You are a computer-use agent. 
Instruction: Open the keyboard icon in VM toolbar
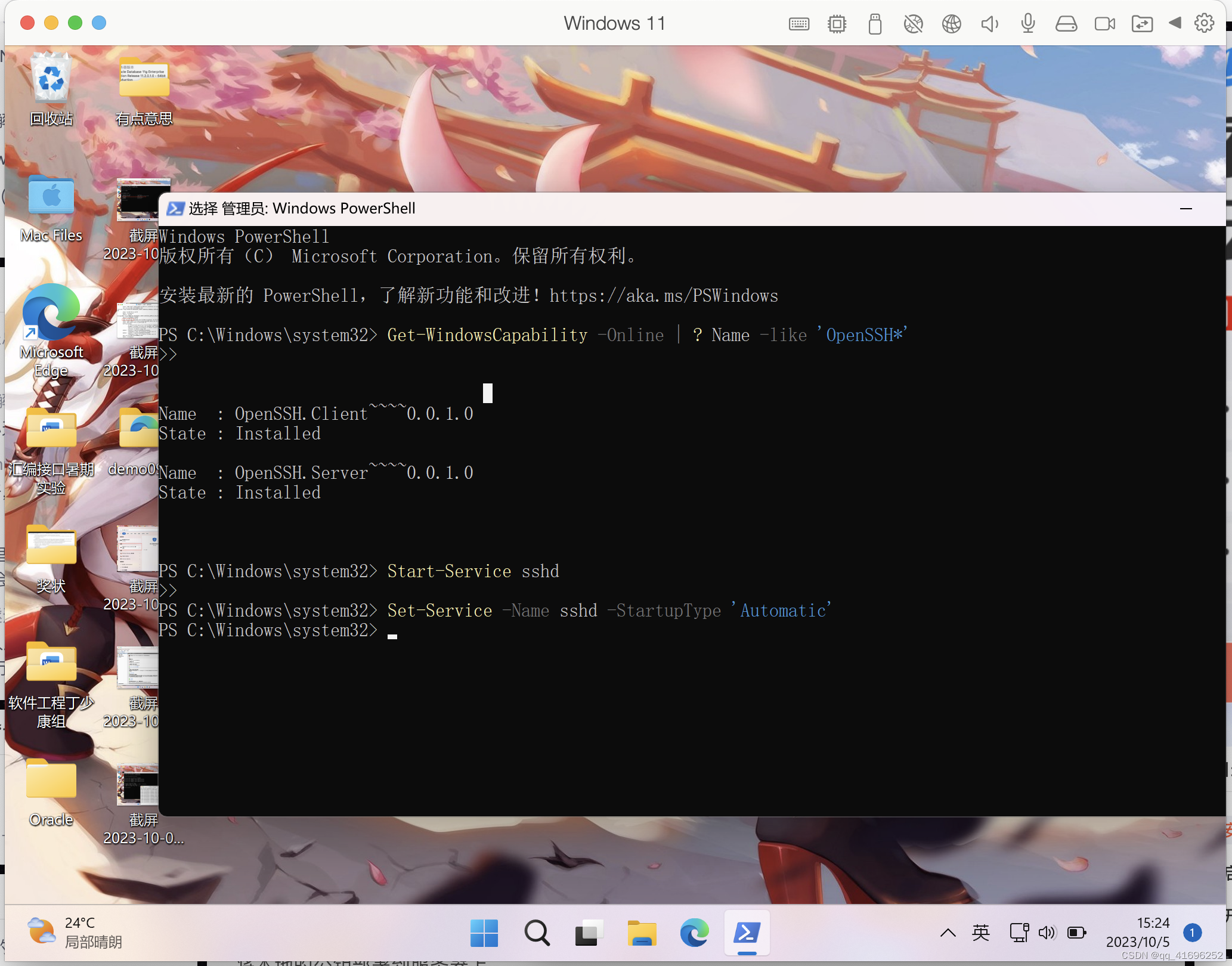pyautogui.click(x=798, y=24)
